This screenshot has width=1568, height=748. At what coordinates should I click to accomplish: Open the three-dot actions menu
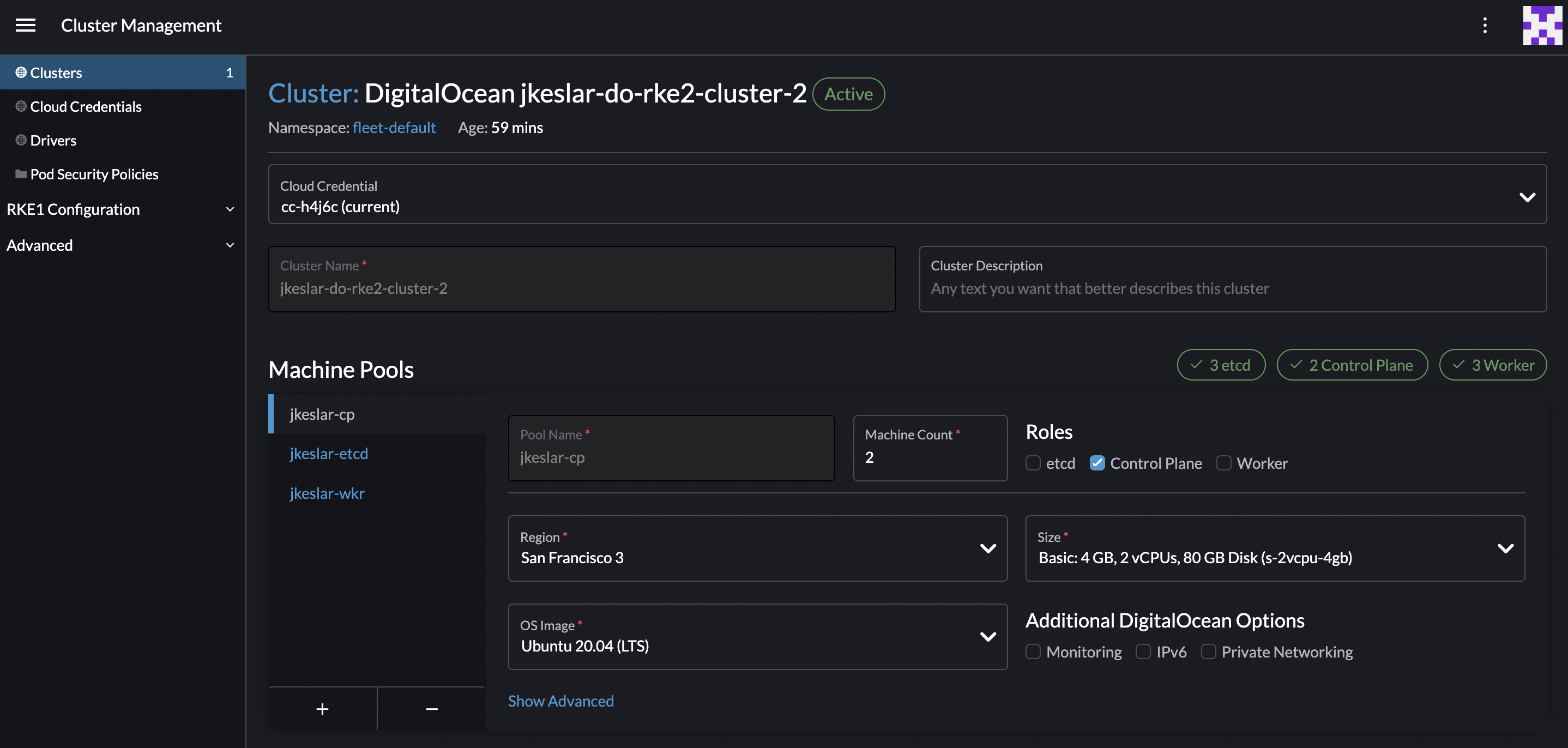tap(1485, 26)
